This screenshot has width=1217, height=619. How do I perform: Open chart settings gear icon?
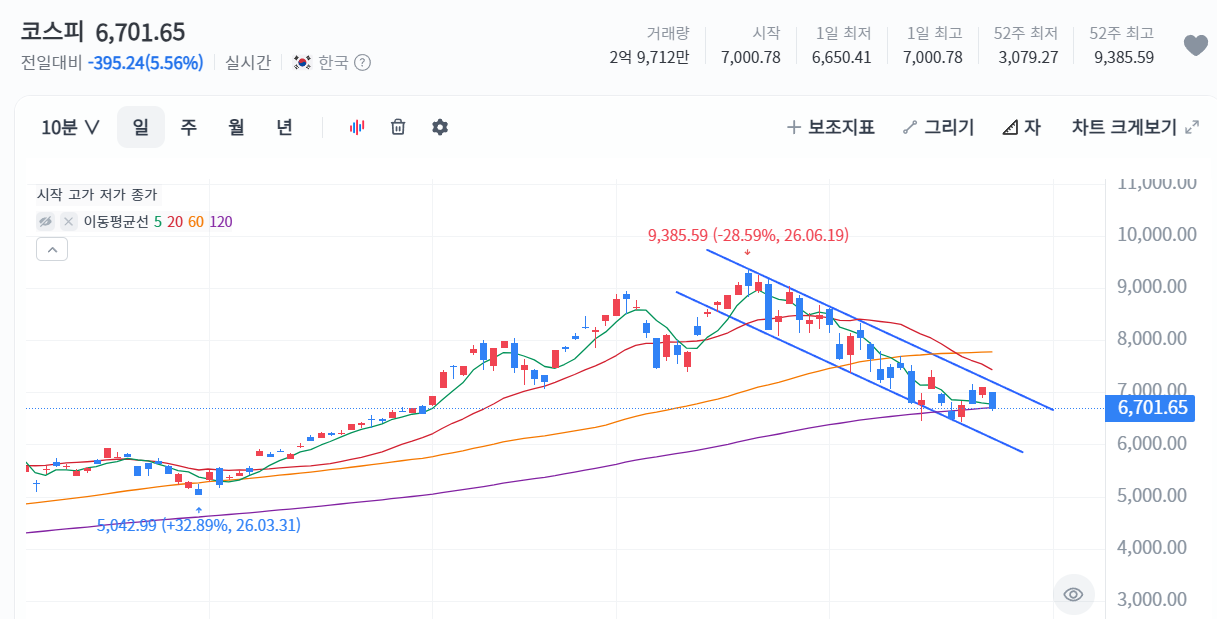pyautogui.click(x=440, y=127)
